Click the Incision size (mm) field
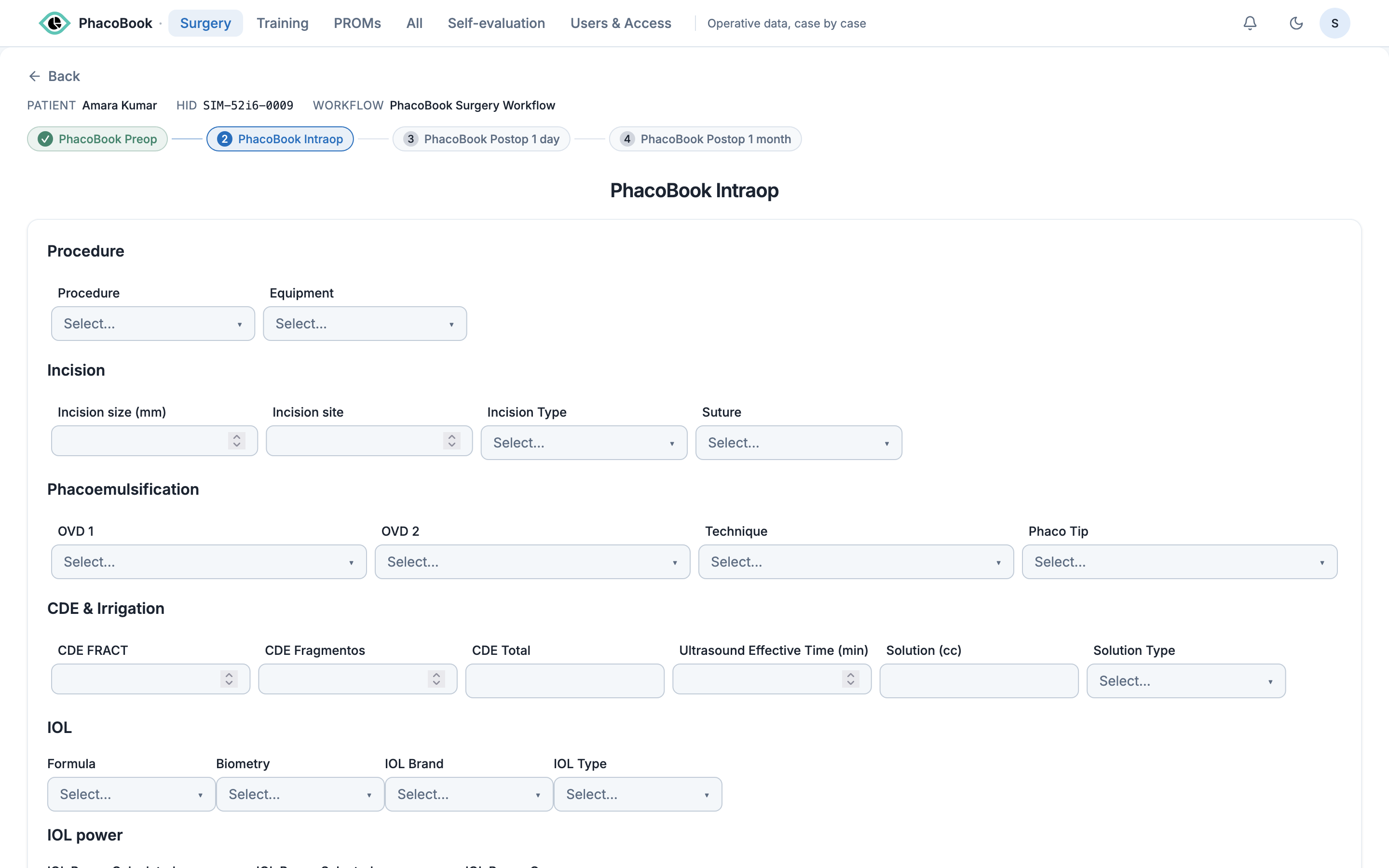This screenshot has width=1389, height=868. 154,441
